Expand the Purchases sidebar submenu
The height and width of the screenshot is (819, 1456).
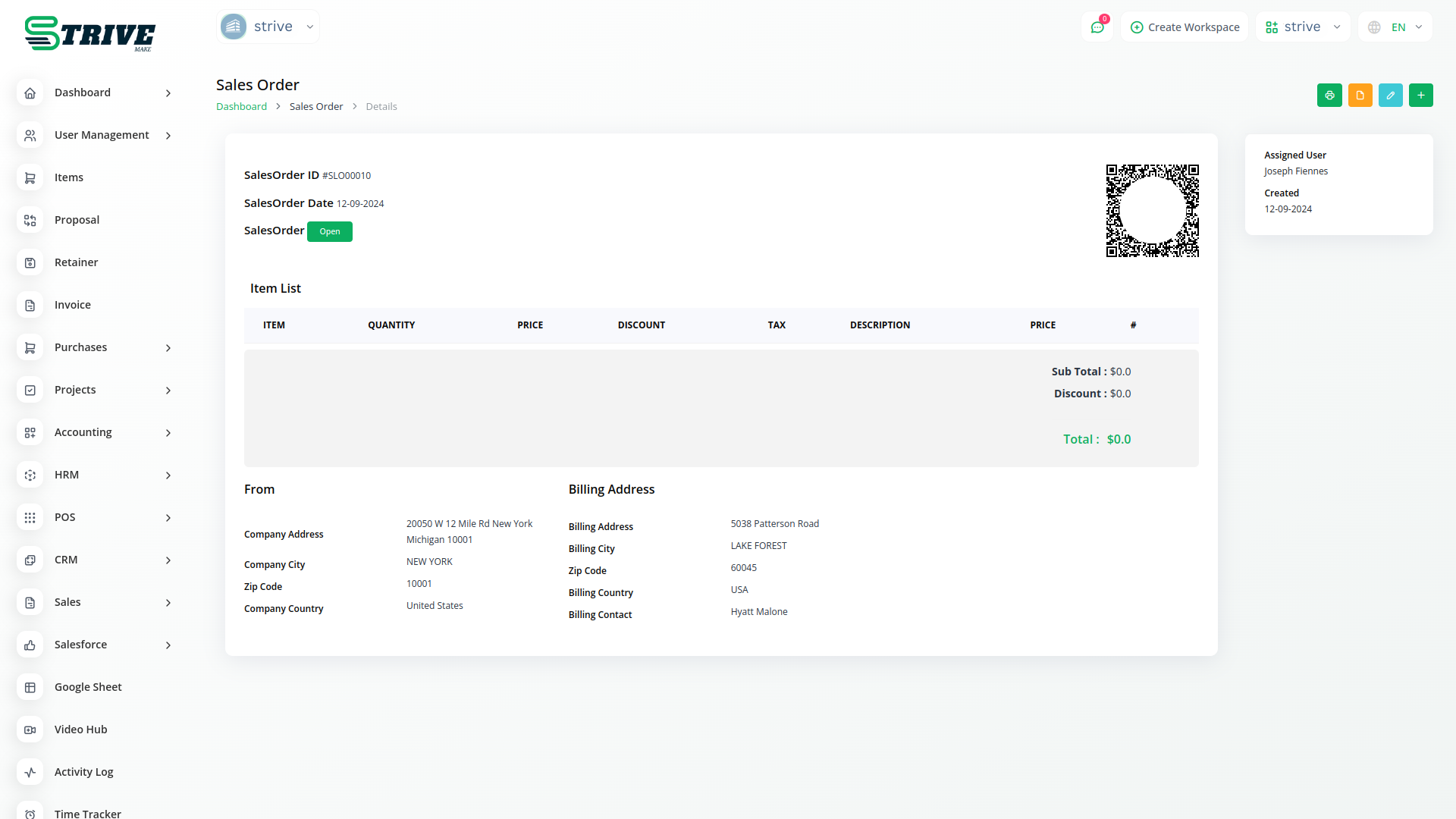click(x=168, y=347)
